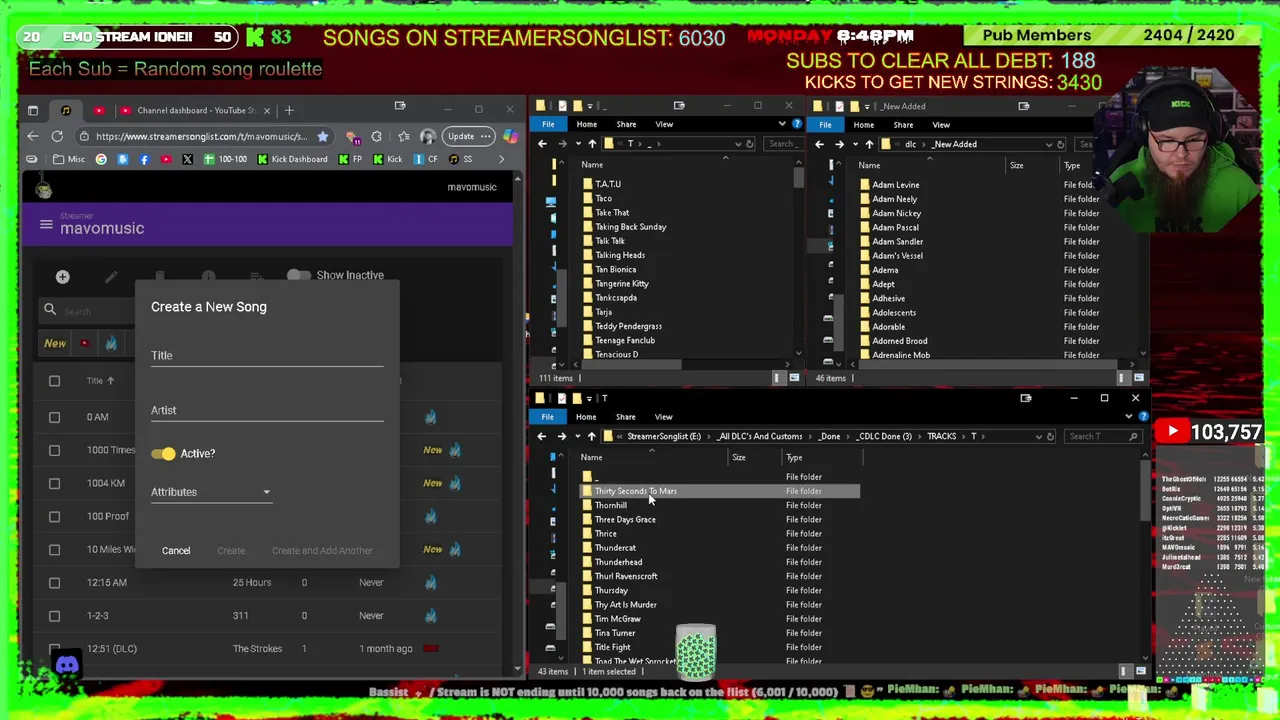Click the browser refresh icon

click(57, 136)
